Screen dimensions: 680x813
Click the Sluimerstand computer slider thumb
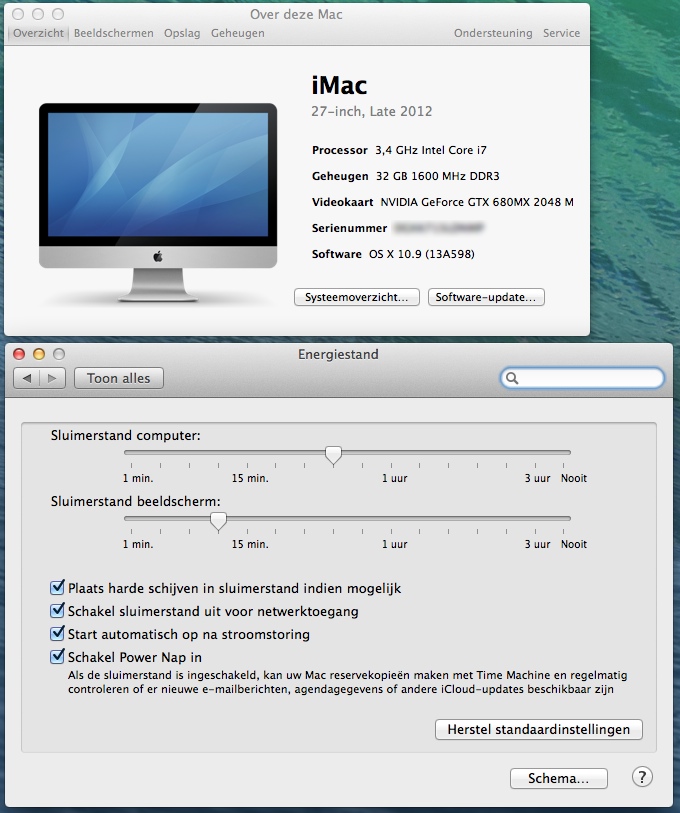coord(333,455)
